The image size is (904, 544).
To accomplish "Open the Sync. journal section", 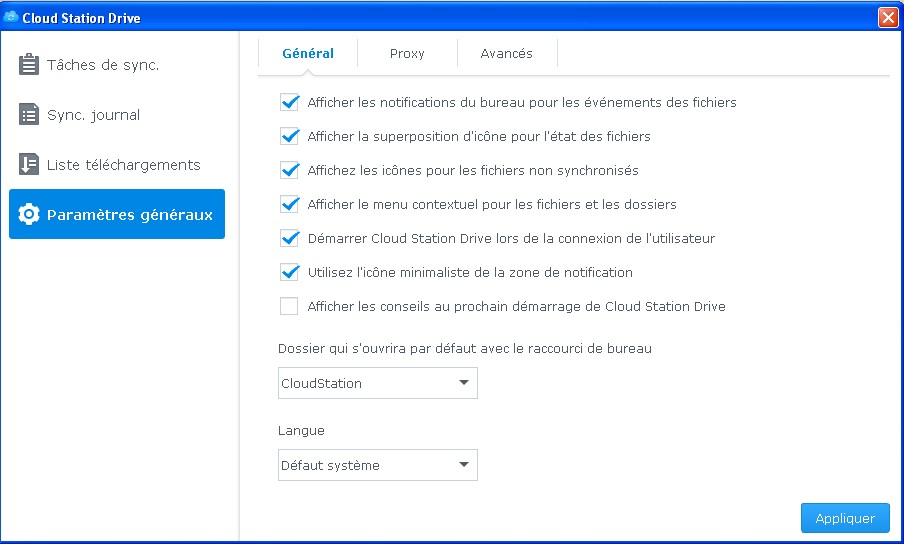I will pos(93,115).
